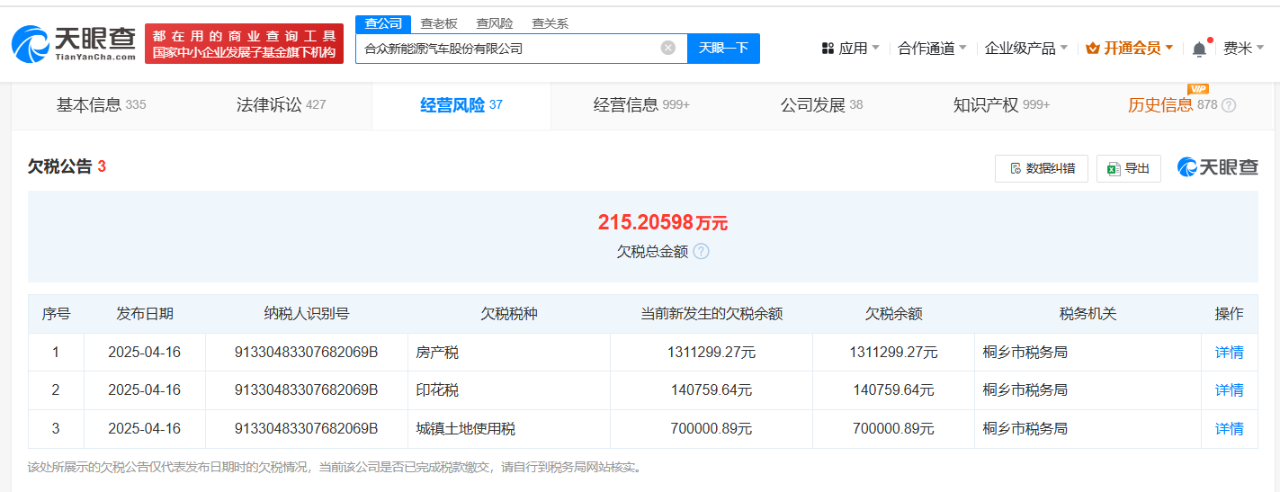Open the 开通会员 dropdown arrow
The image size is (1280, 492).
(1169, 48)
